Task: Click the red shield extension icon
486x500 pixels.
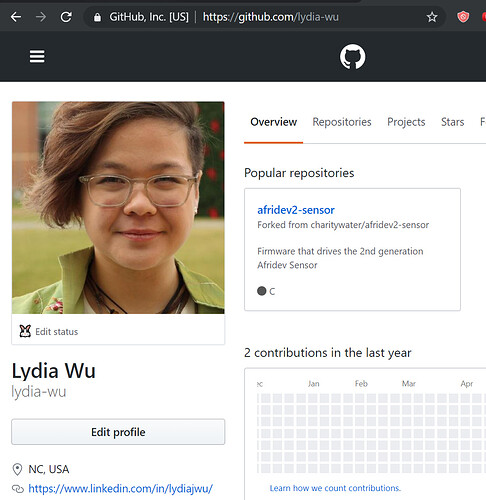Action: click(x=463, y=17)
